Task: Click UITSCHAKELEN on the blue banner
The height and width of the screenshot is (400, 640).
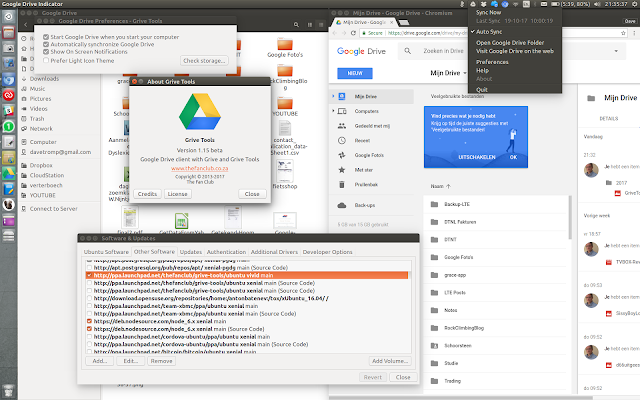Action: click(x=477, y=157)
